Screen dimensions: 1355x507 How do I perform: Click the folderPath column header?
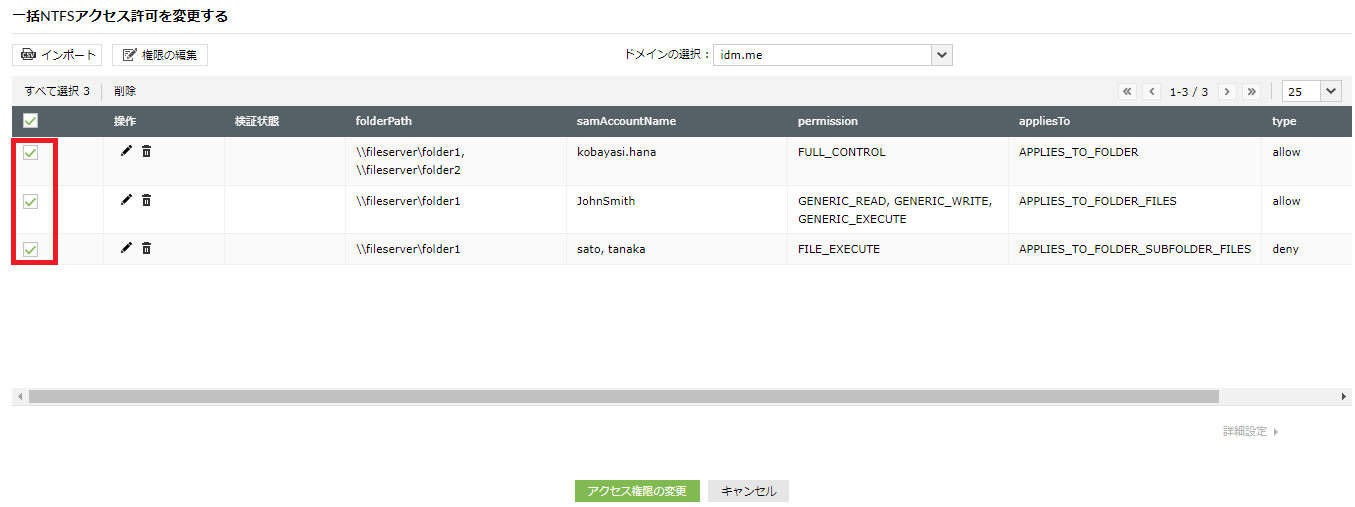pos(384,121)
